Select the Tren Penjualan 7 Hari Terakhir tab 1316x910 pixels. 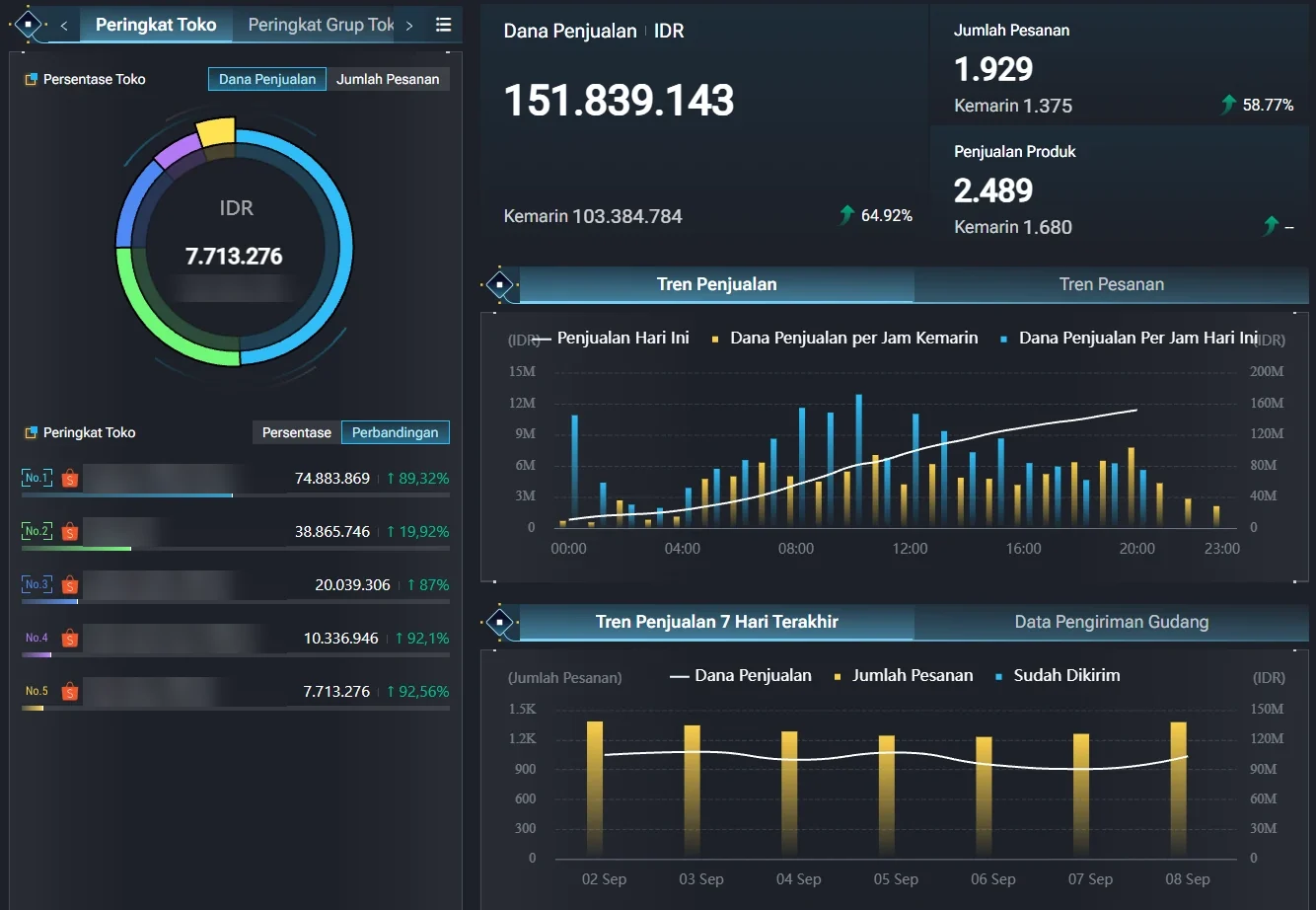(717, 622)
